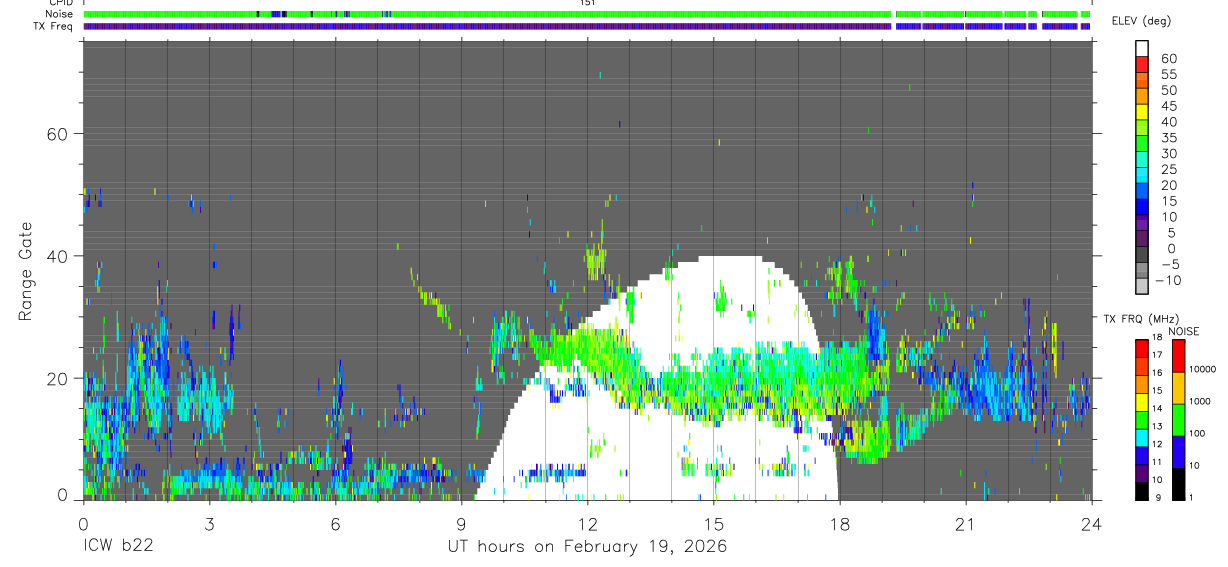Click the "151" CPID value at top
Viewport: 1228px width, 567px height.
[x=588, y=3]
